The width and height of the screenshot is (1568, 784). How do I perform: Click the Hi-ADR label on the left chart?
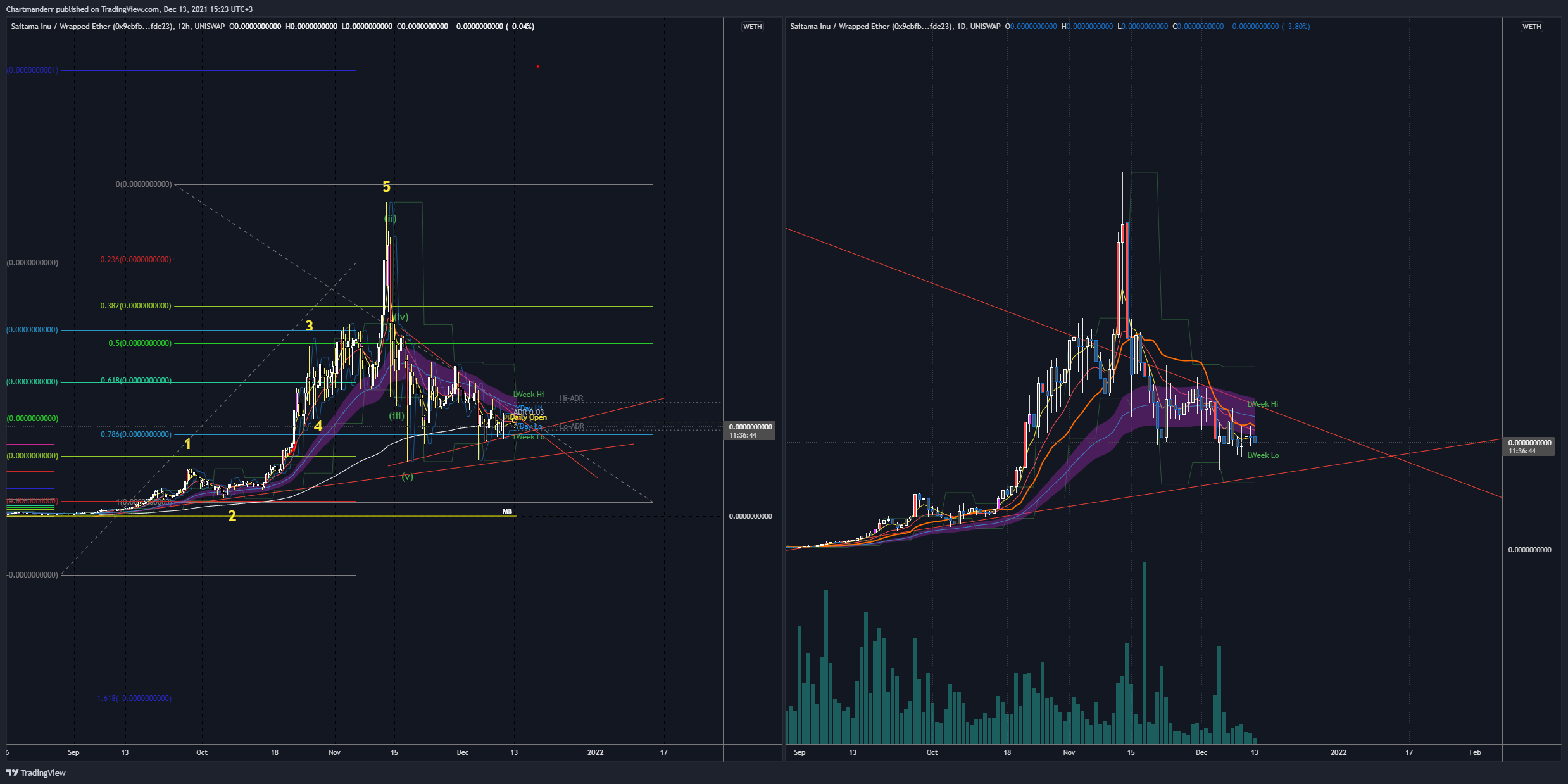(x=572, y=398)
